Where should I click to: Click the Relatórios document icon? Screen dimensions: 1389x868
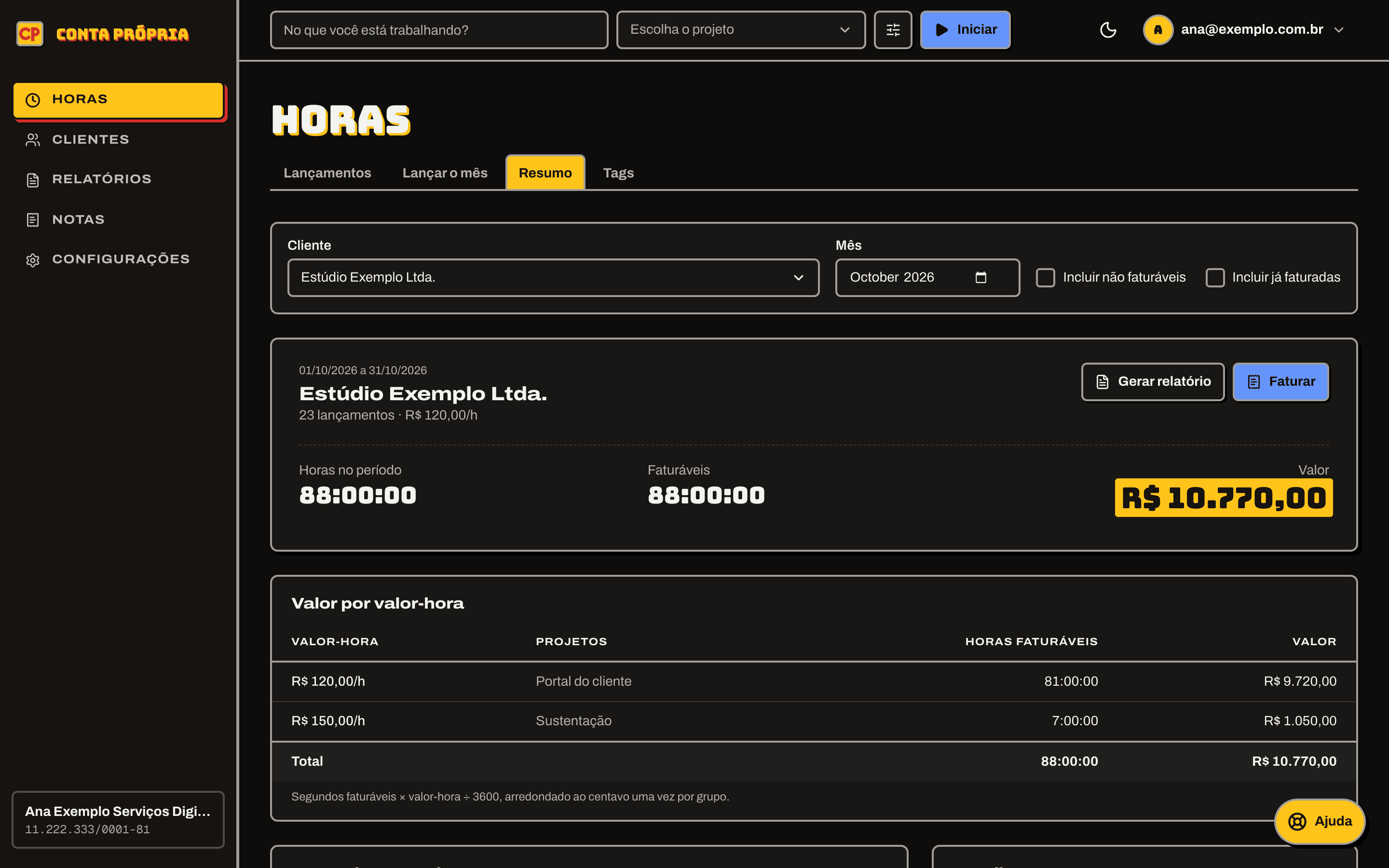tap(33, 180)
